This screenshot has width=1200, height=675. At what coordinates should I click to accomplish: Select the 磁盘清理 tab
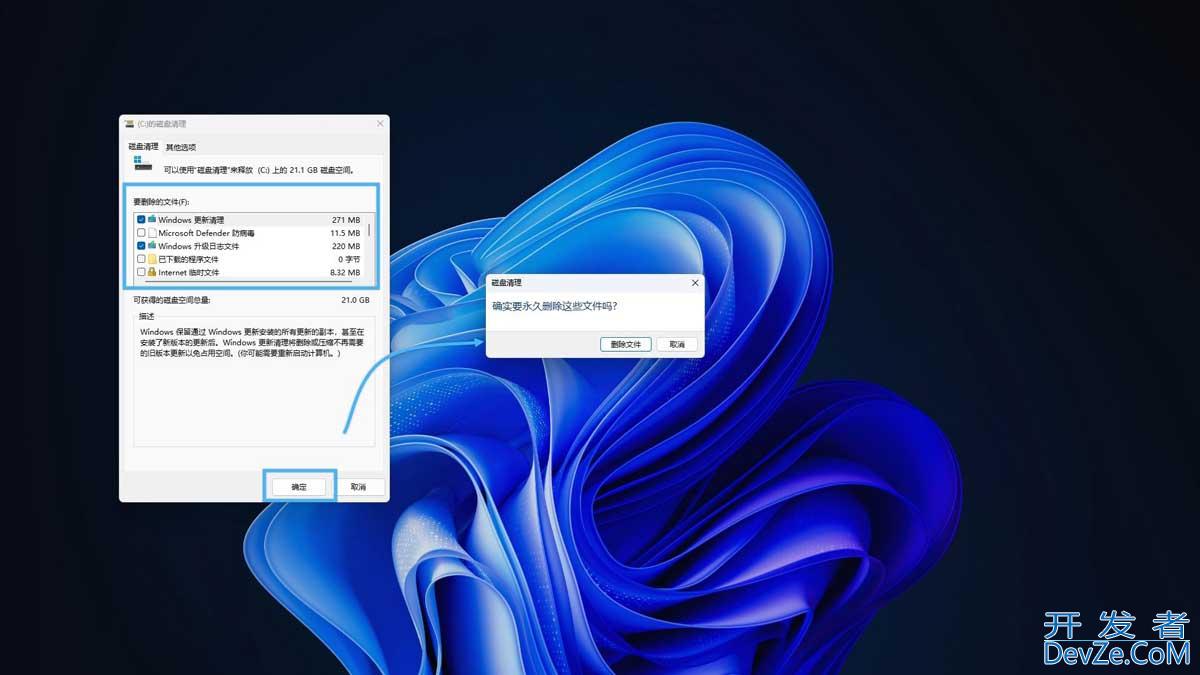click(143, 147)
